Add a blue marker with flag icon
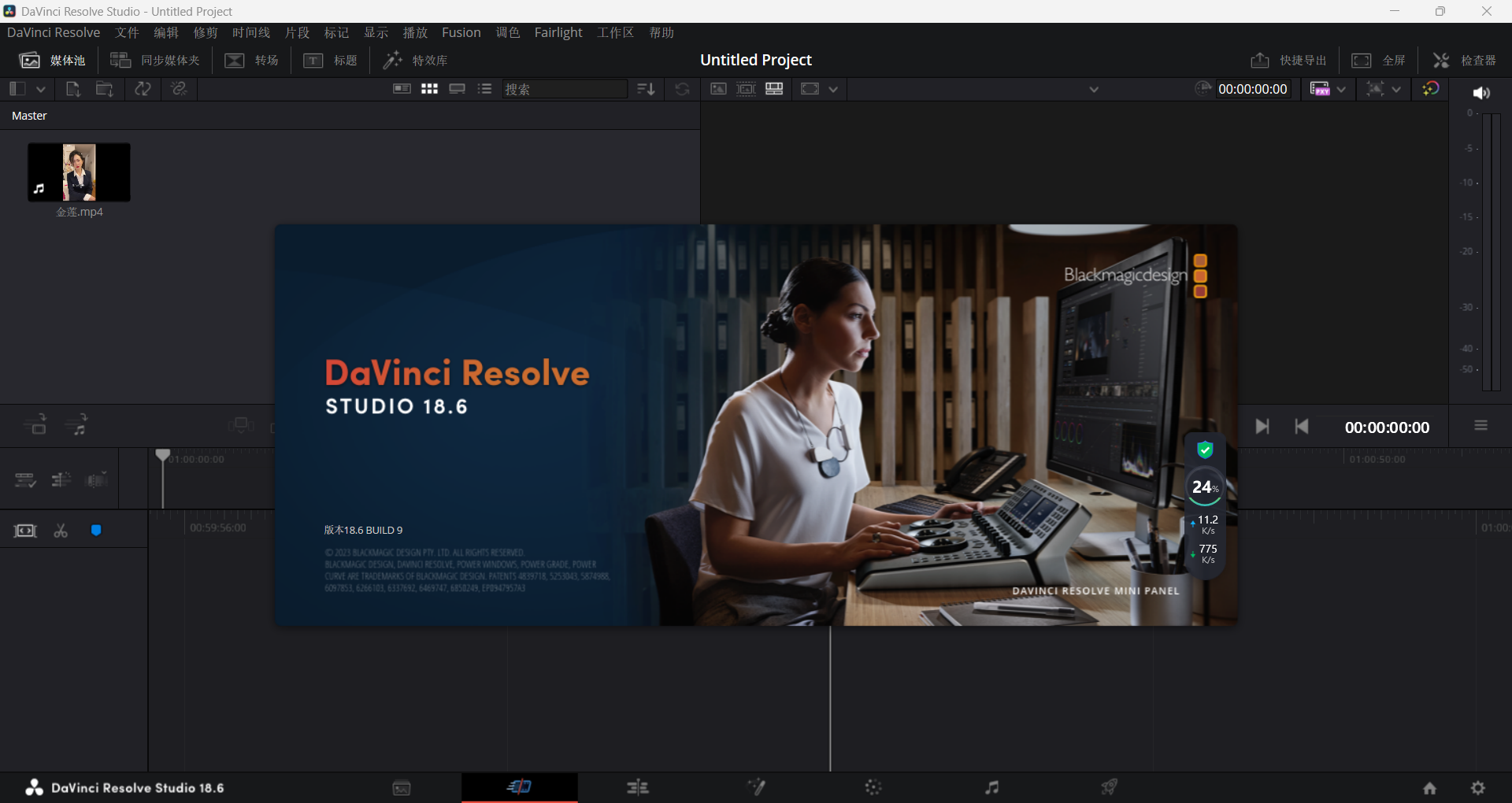Screen dimensions: 1512x803 [x=96, y=531]
